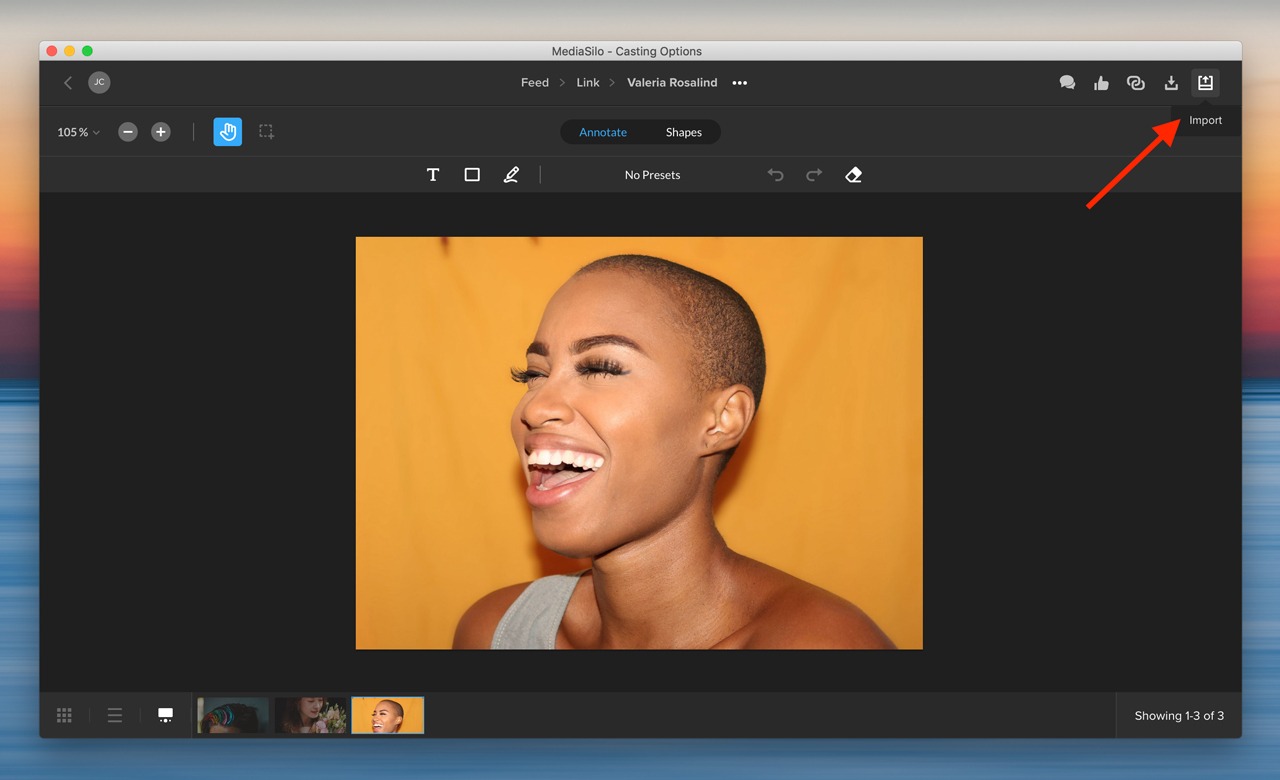
Task: Navigate to Feed breadcrumb link
Action: coord(534,83)
